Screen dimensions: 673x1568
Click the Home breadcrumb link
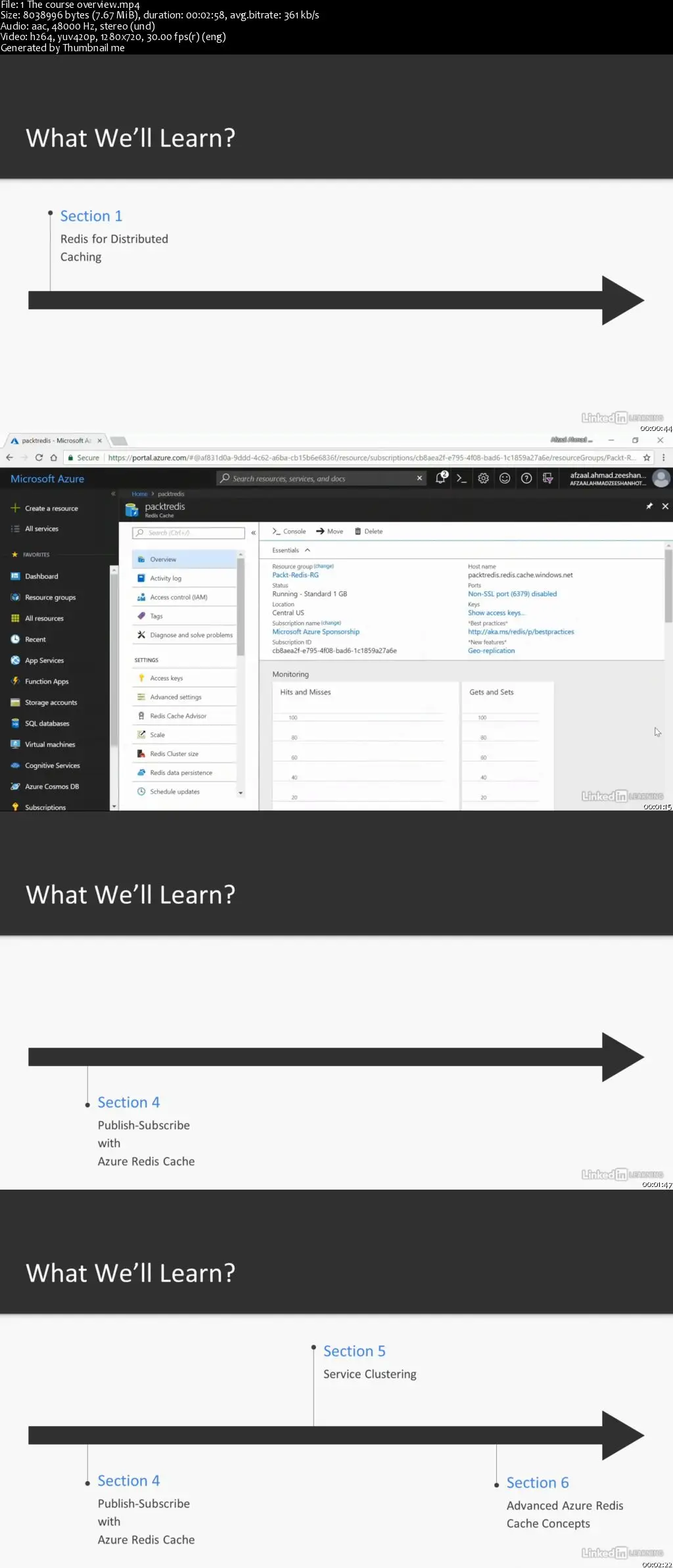pos(139,494)
